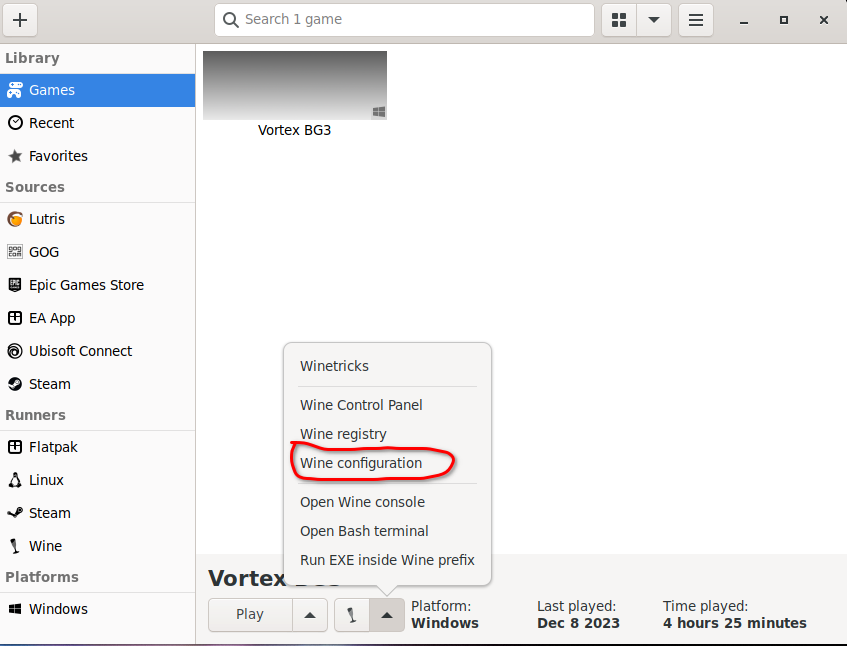Select Open Bash terminal

click(387, 531)
